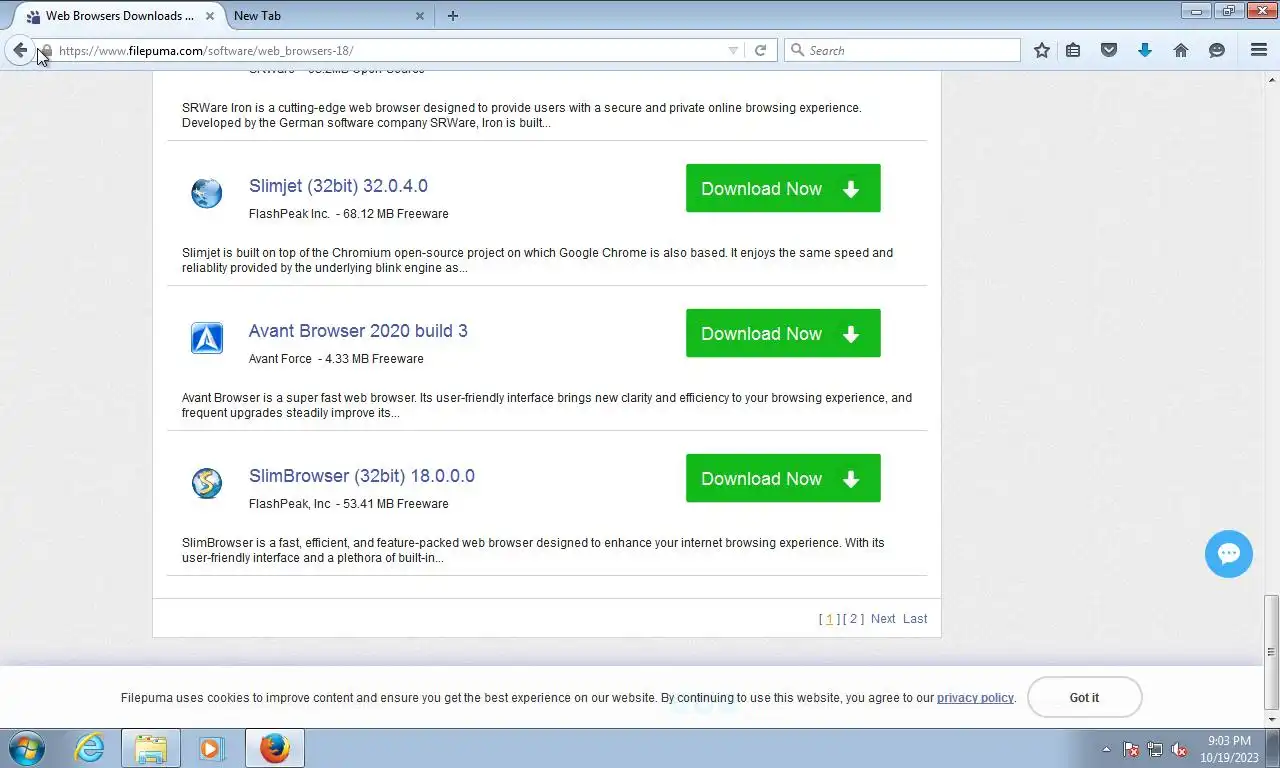Open a new tab with plus icon
The height and width of the screenshot is (768, 1280).
click(453, 16)
